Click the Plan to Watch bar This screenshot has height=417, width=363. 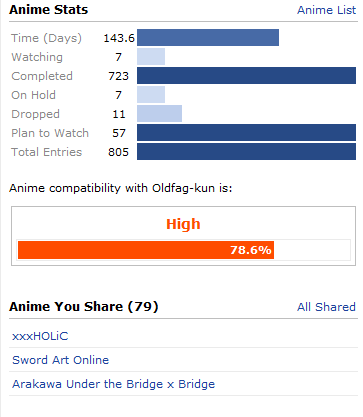[246, 133]
